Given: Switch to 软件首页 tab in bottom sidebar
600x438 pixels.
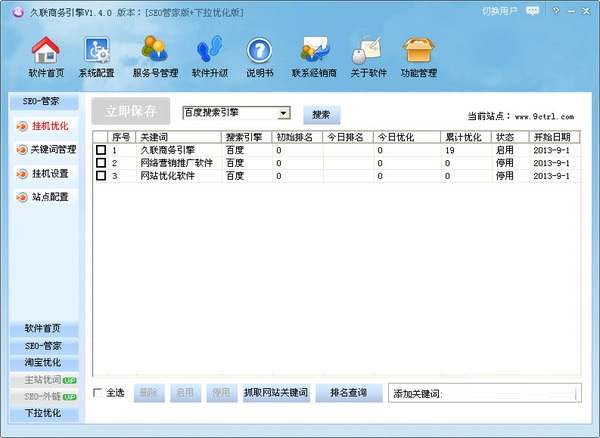Looking at the screenshot, I should coord(44,329).
